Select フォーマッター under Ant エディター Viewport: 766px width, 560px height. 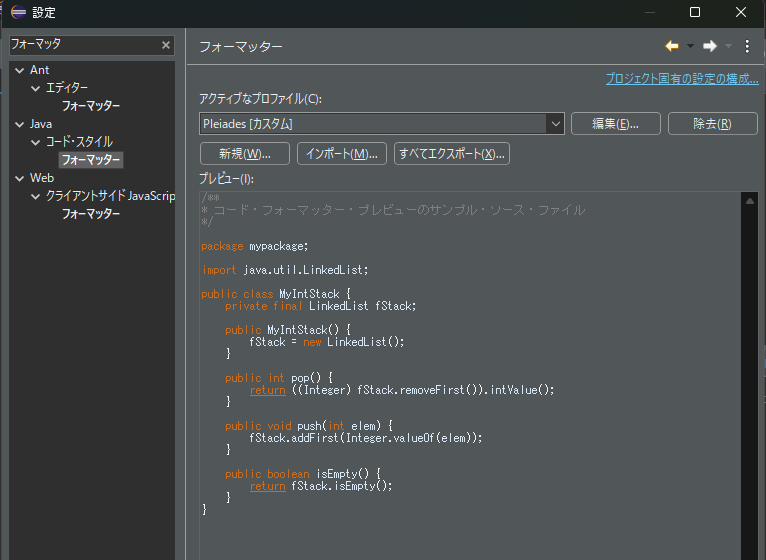coord(90,106)
